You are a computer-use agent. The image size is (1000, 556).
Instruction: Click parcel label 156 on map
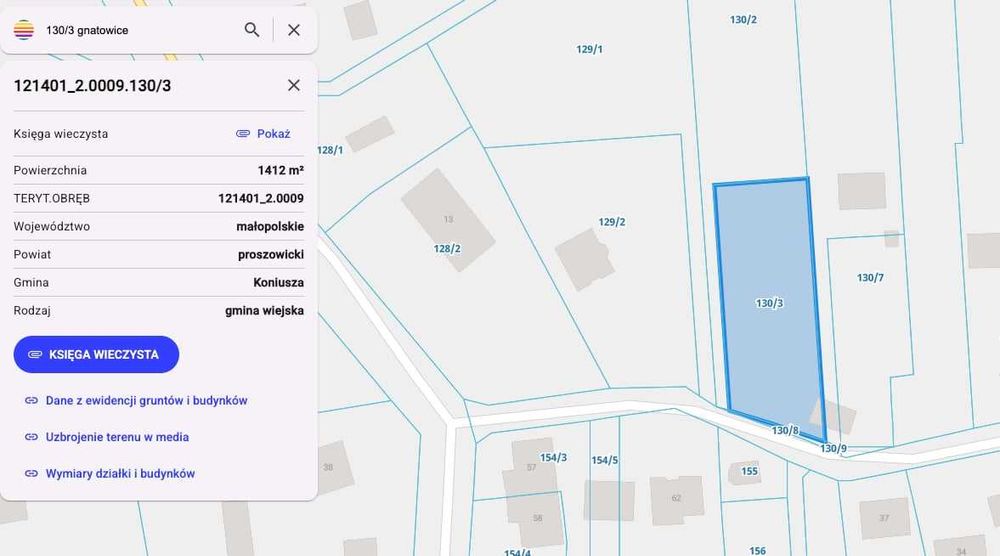(x=758, y=550)
